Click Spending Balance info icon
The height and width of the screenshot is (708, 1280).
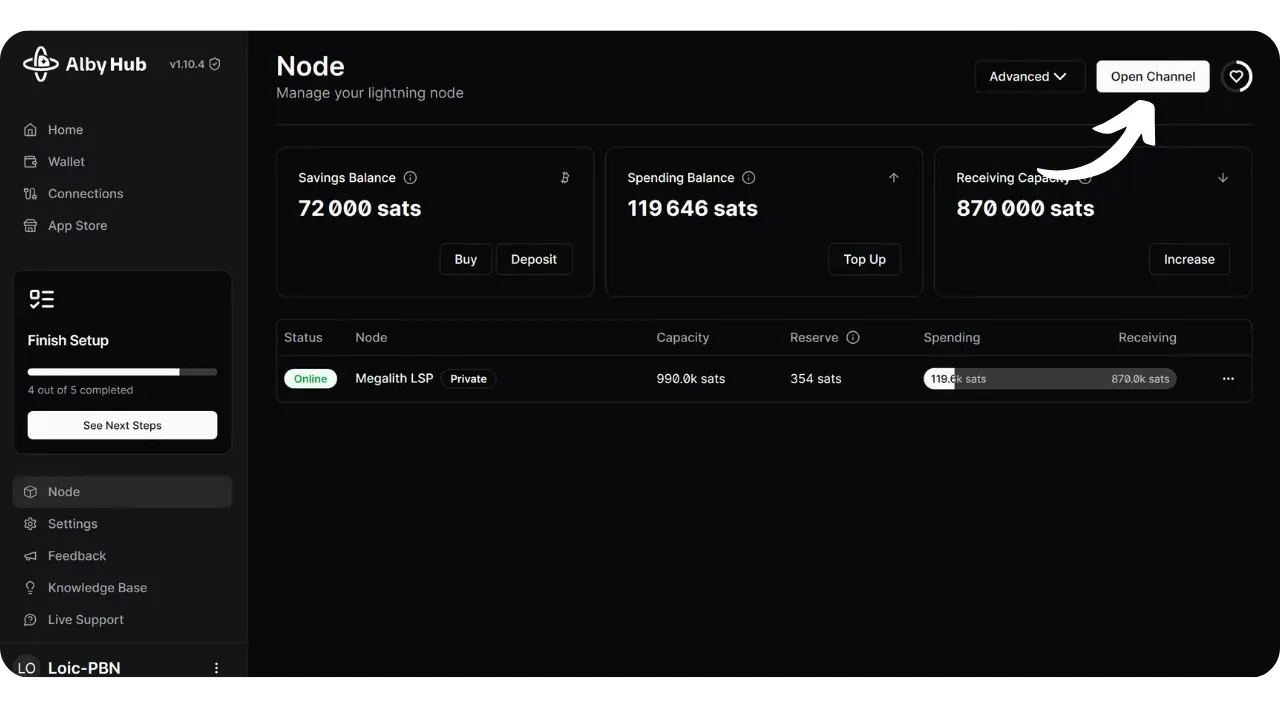pyautogui.click(x=749, y=178)
